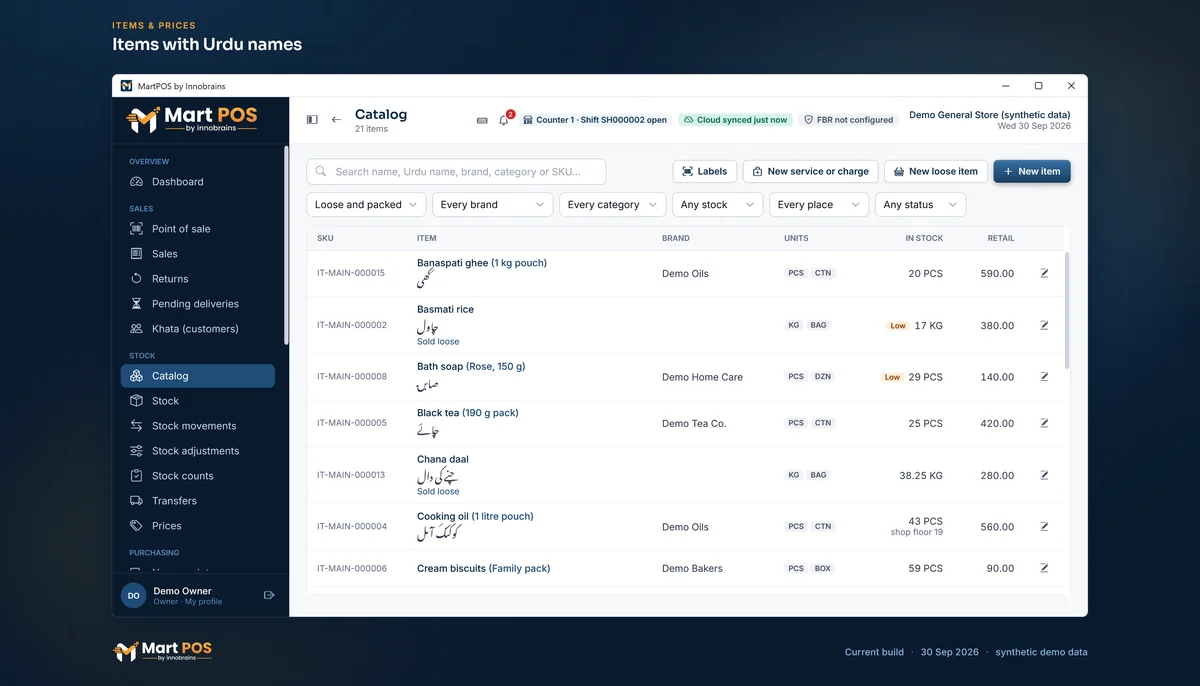Select Pending deliveries in the sidebar
This screenshot has height=686, width=1200.
pos(198,304)
